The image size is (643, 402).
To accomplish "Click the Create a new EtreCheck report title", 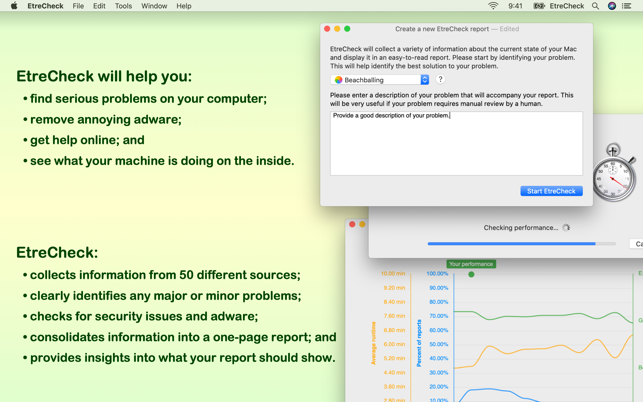I will (442, 29).
